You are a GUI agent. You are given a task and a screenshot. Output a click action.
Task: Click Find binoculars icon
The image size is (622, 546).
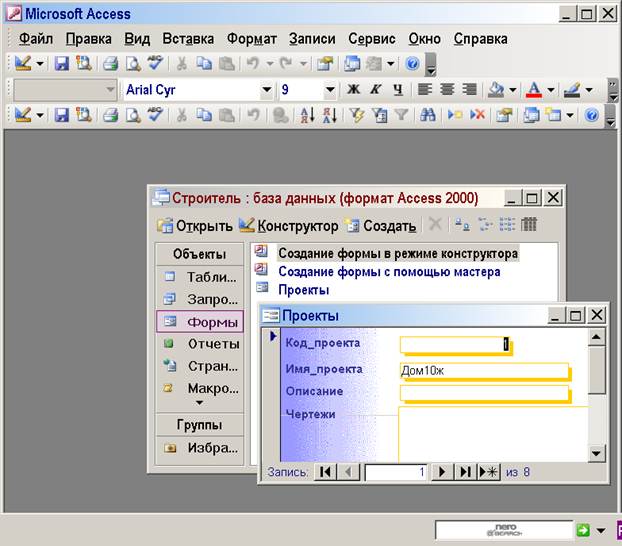(x=428, y=115)
